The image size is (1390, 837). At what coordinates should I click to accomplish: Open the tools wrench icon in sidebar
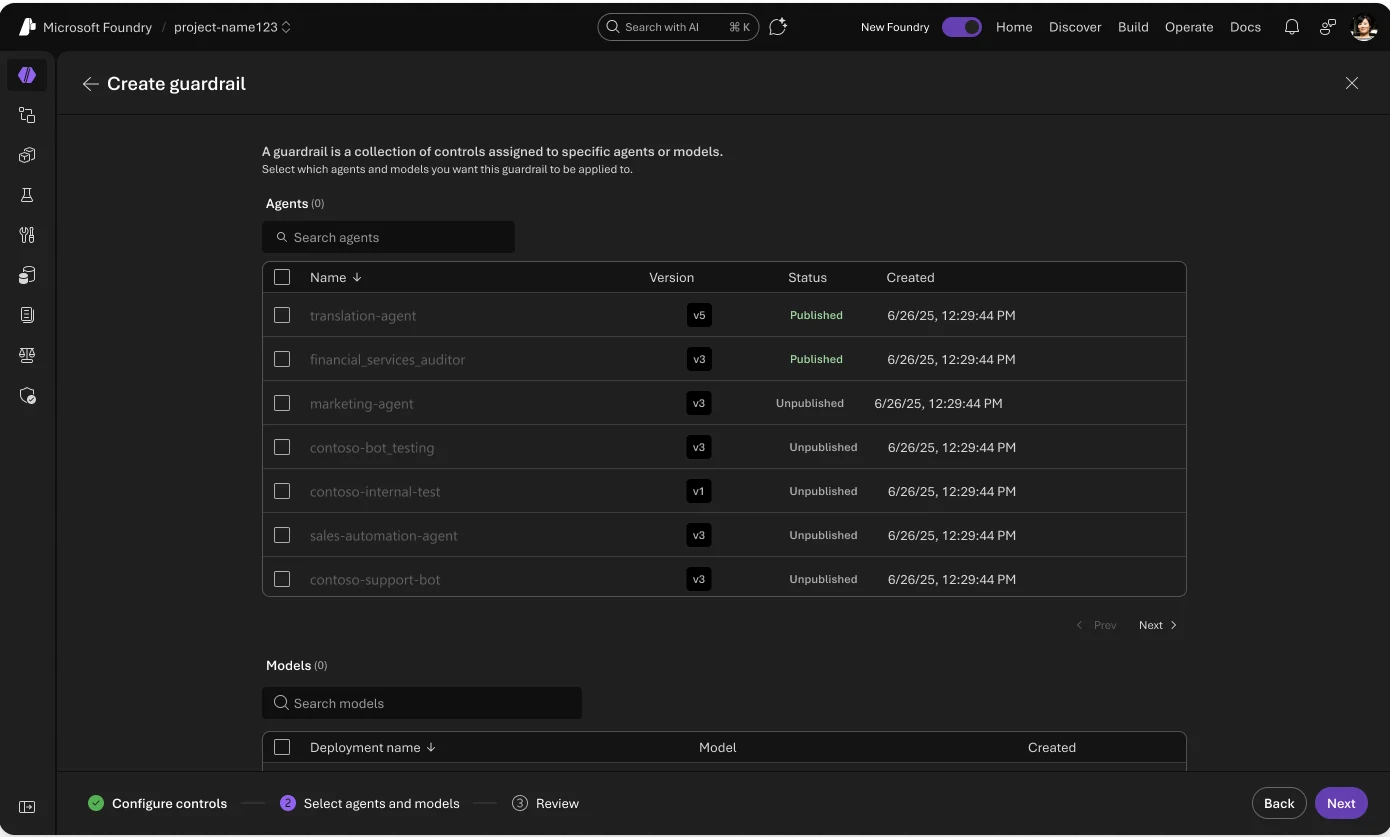(27, 235)
